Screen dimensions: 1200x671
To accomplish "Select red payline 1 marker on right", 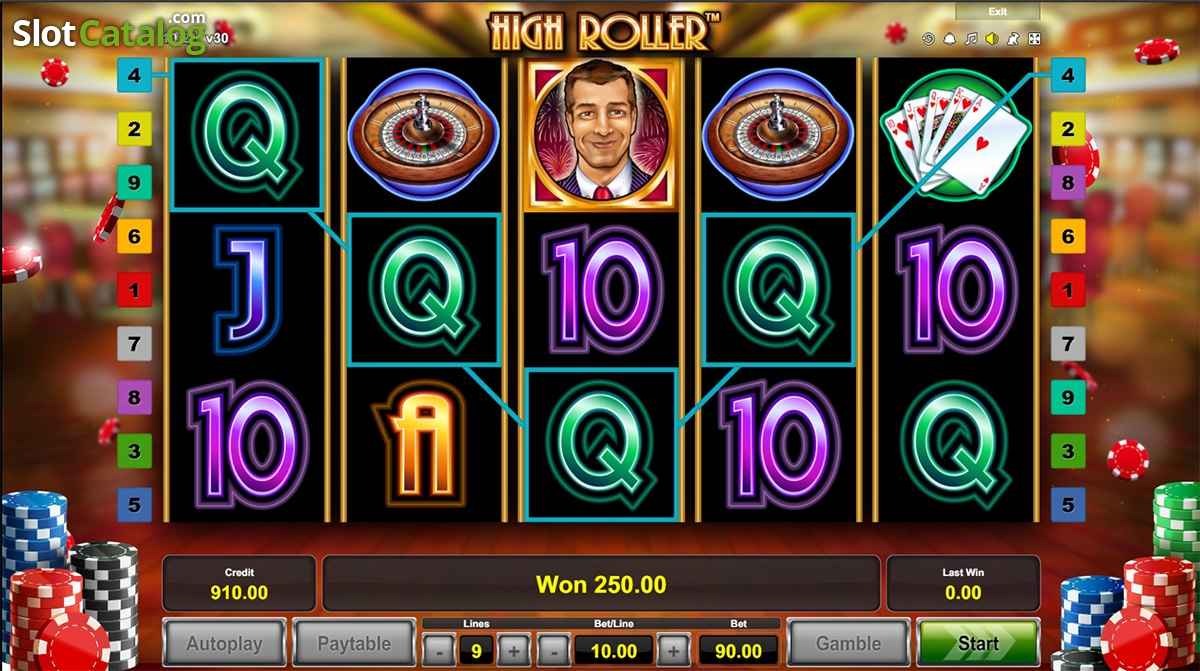I will coord(1068,291).
